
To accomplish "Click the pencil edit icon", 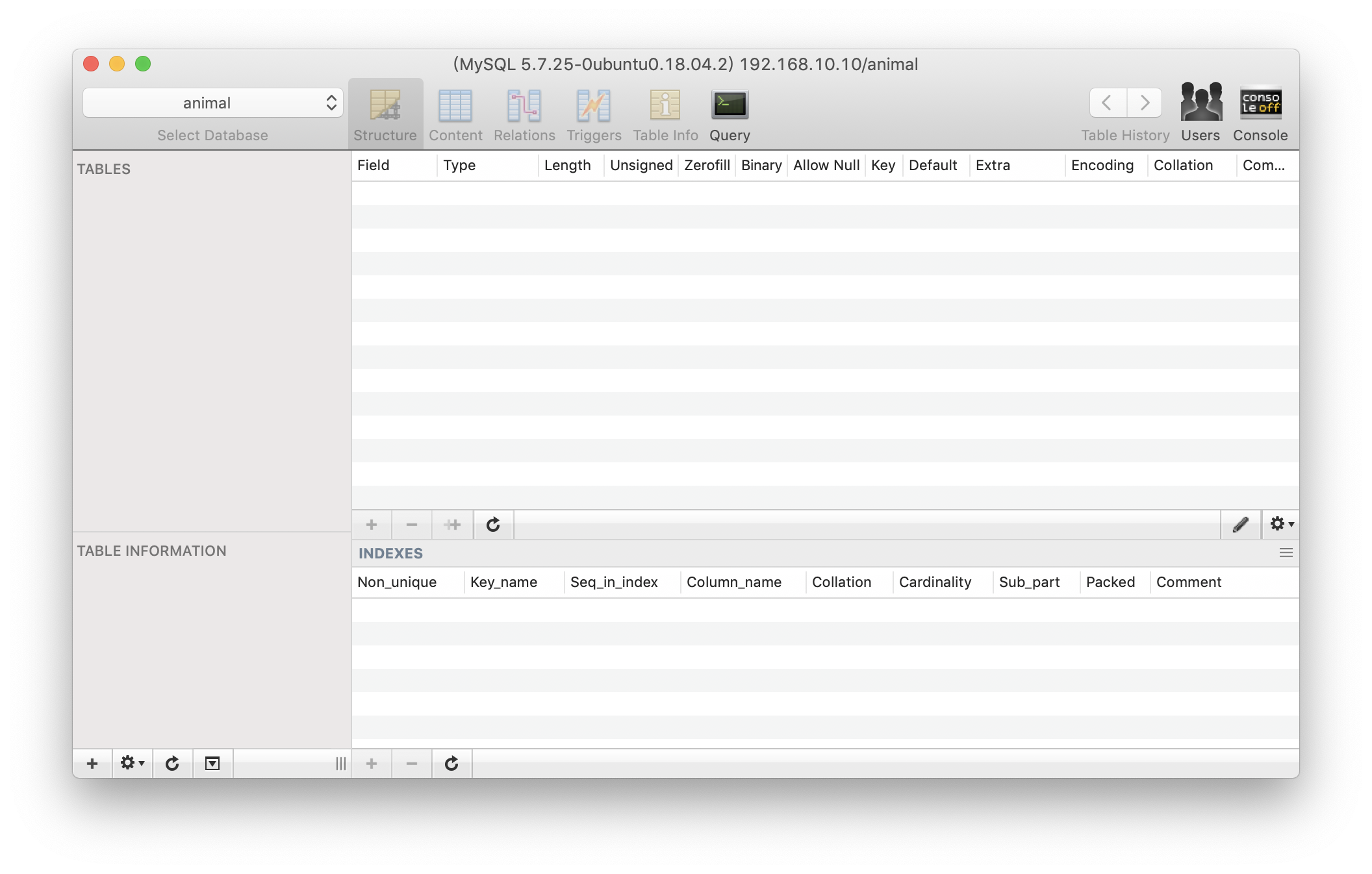I will point(1241,525).
